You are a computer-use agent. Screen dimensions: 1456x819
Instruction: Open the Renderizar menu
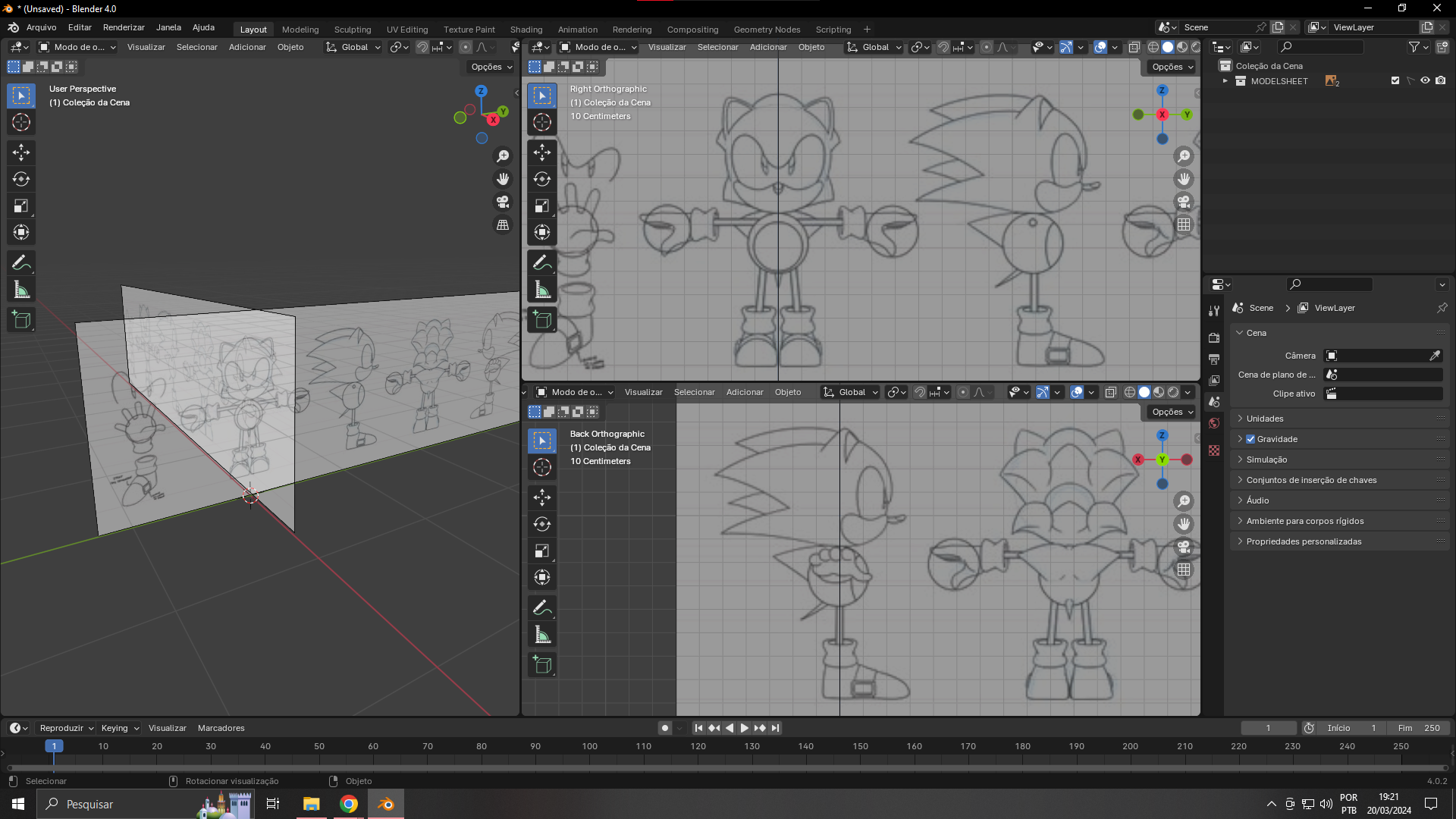click(x=124, y=27)
